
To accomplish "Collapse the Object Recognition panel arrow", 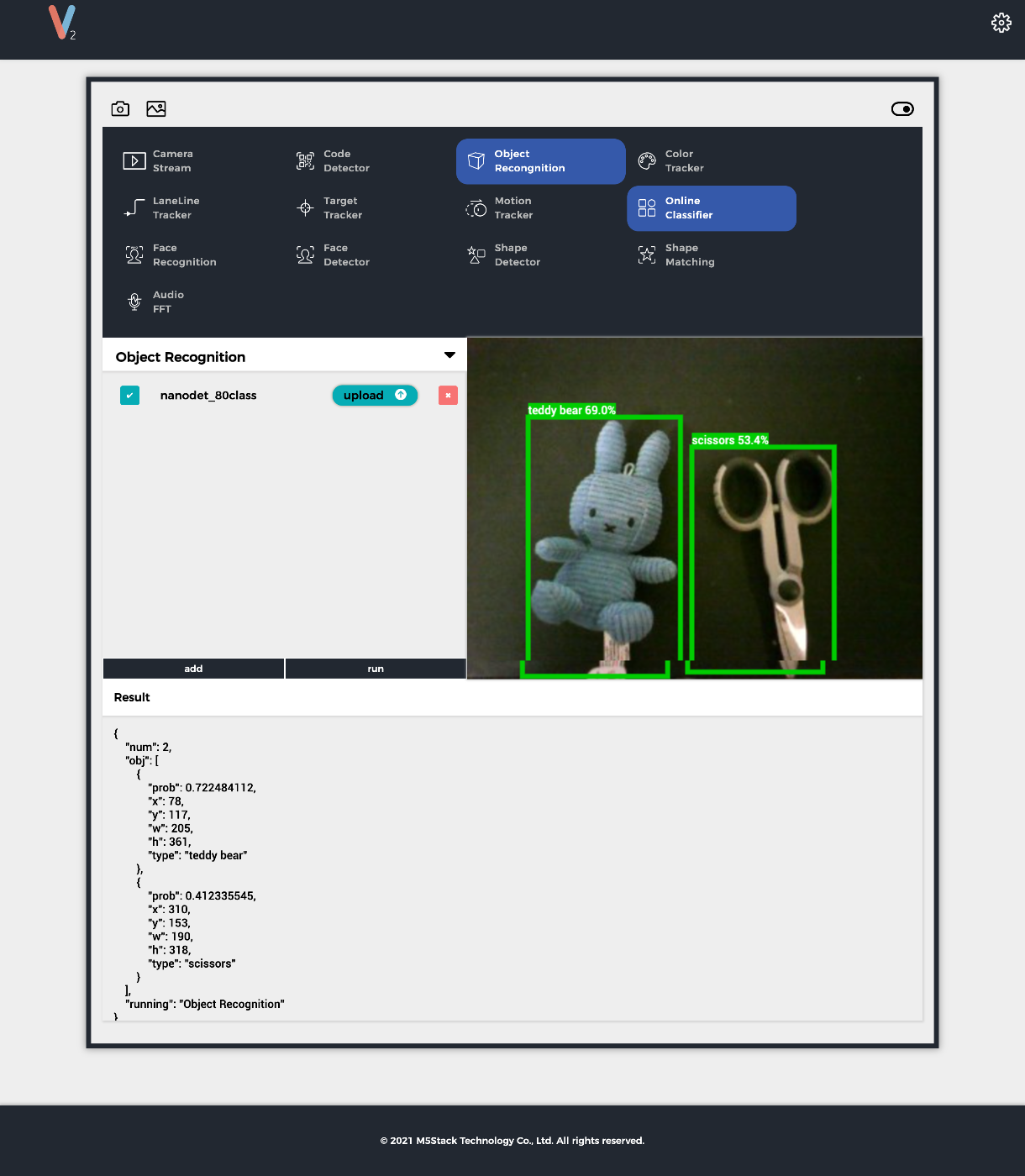I will [449, 355].
